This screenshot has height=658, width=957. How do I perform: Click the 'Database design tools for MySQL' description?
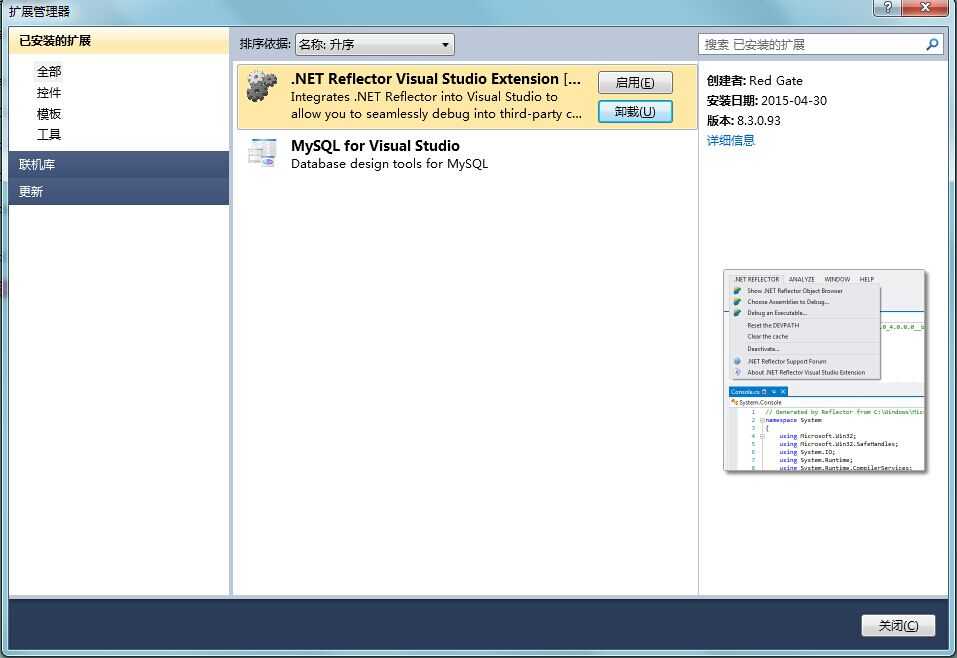point(389,164)
